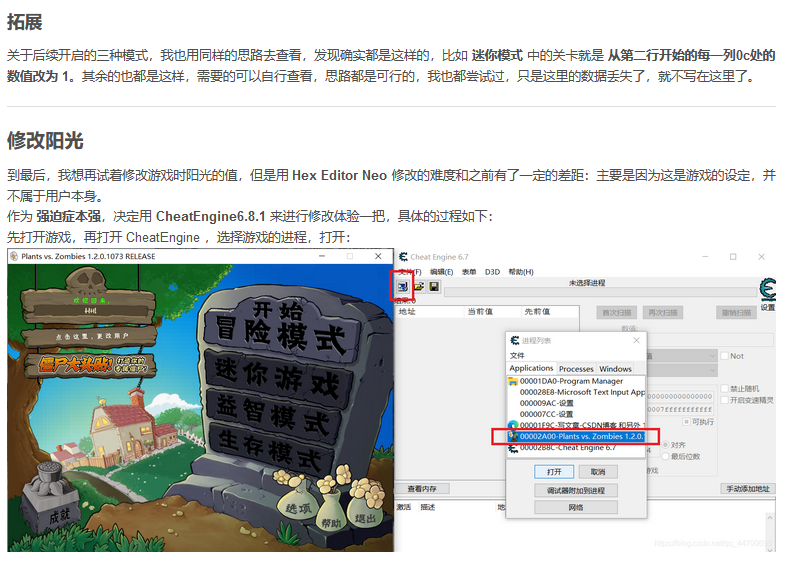This screenshot has width=791, height=564.
Task: Toggle the 禁止随机 checkbox
Action: coord(725,388)
